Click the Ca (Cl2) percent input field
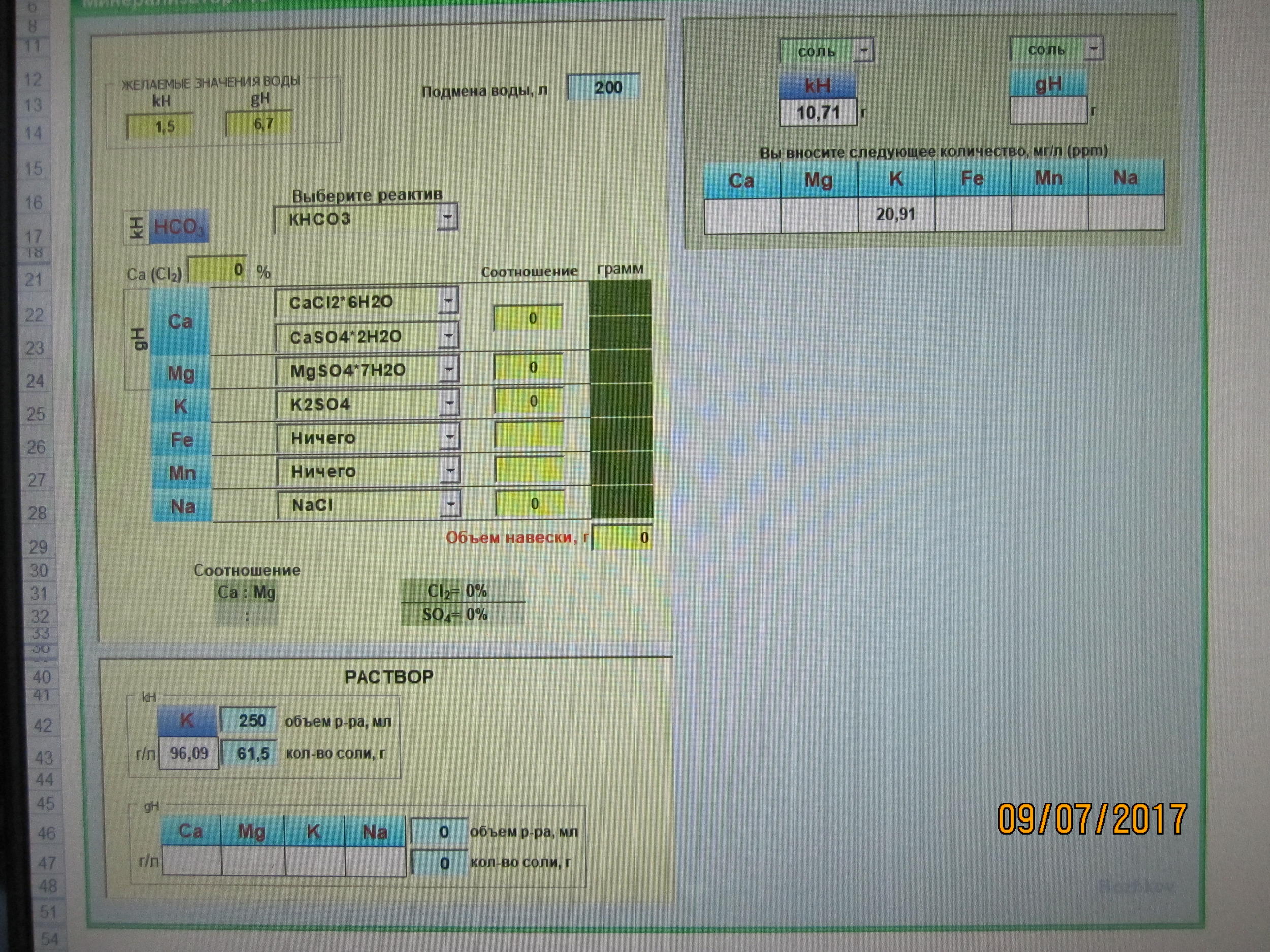The height and width of the screenshot is (952, 1270). click(x=218, y=270)
